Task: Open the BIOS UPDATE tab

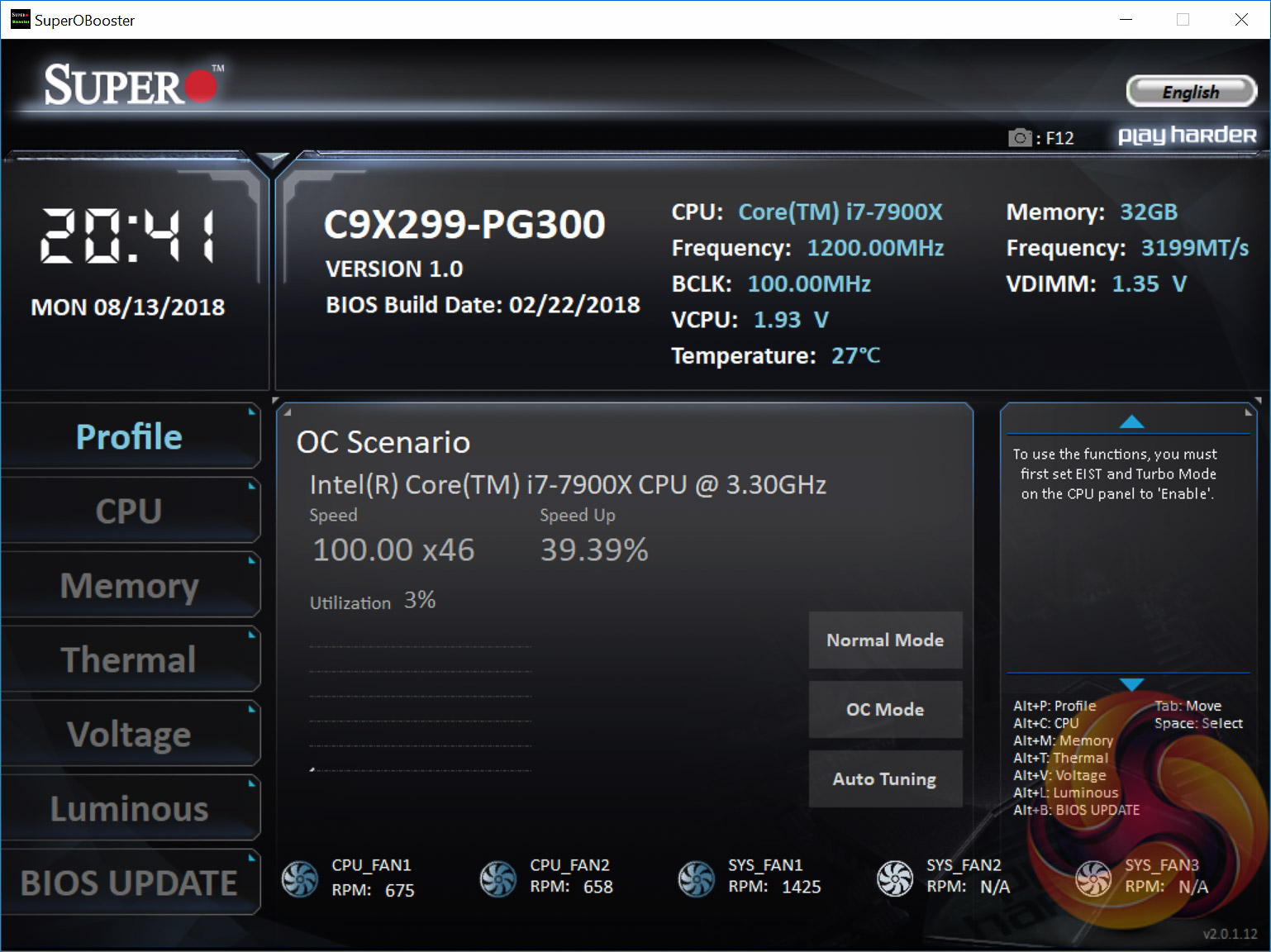Action: point(130,883)
